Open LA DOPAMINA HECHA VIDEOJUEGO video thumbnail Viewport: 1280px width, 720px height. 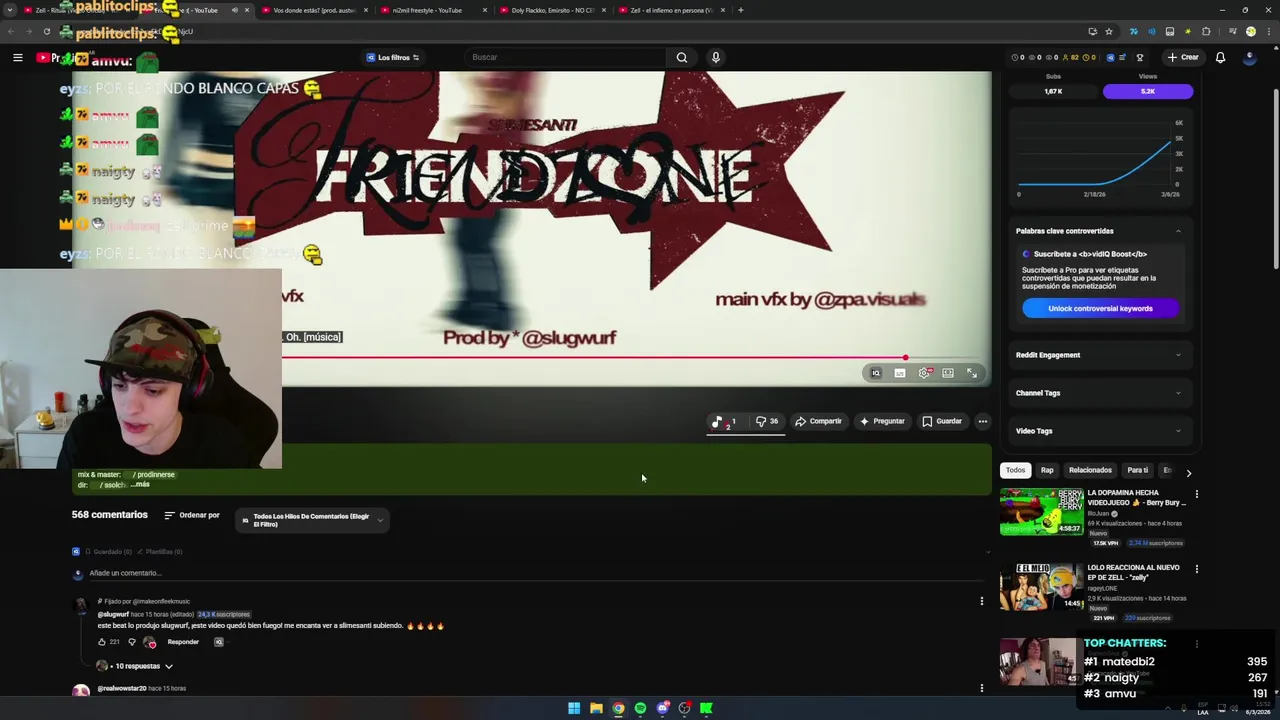coord(1041,512)
